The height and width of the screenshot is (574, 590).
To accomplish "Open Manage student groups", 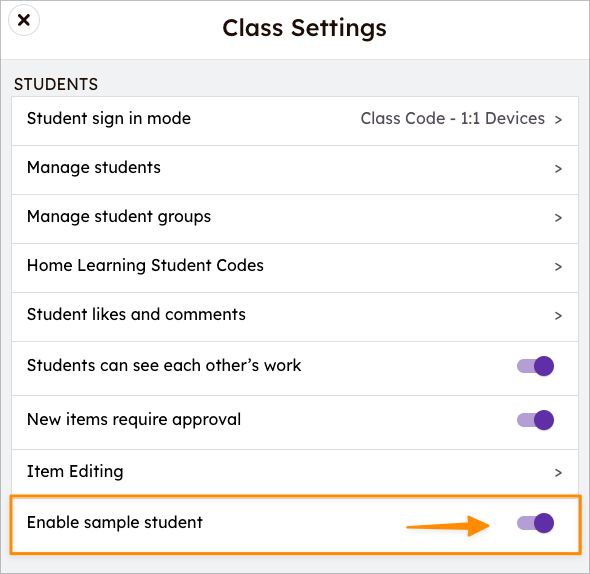I will point(295,219).
